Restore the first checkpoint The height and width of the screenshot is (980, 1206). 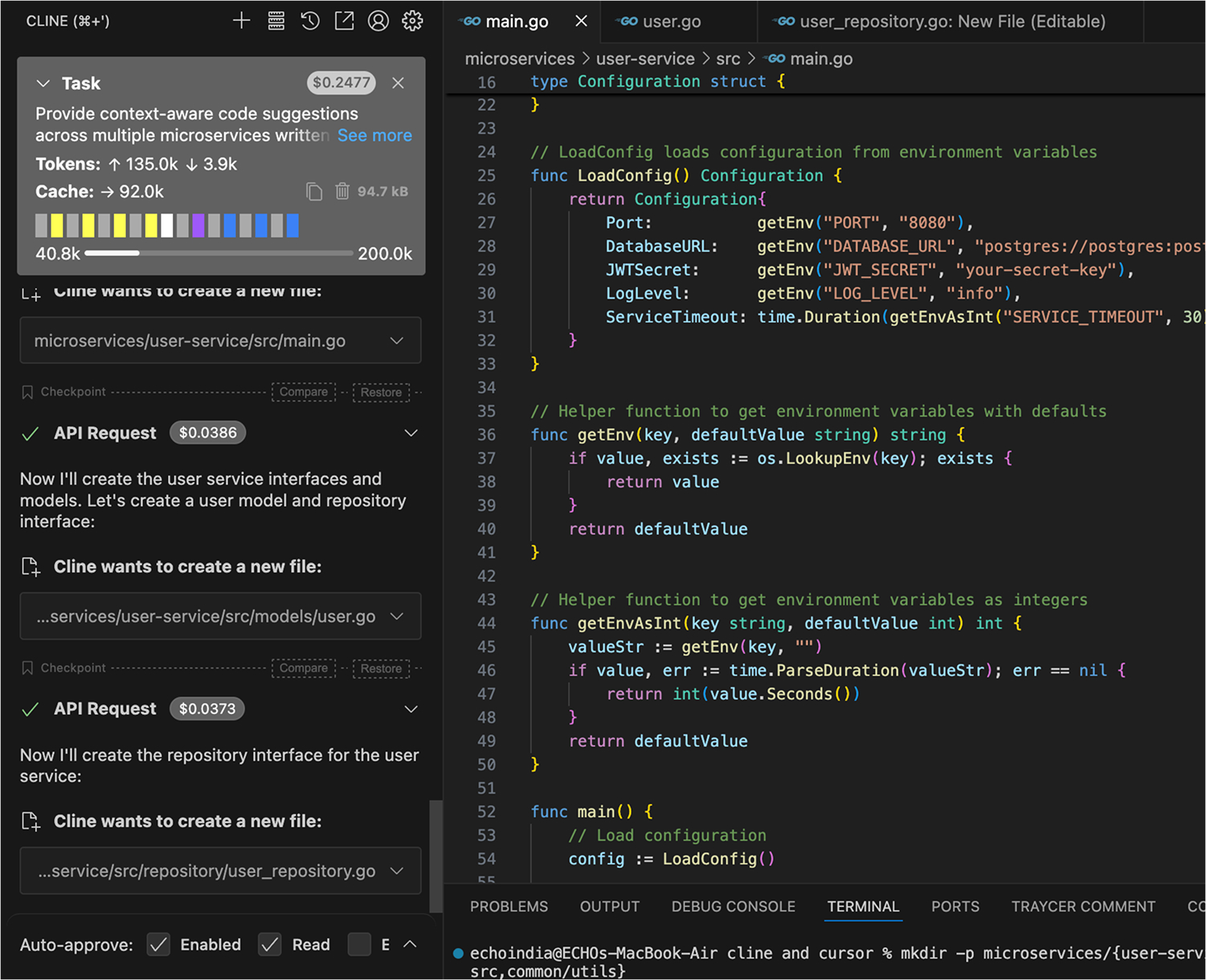tap(381, 393)
